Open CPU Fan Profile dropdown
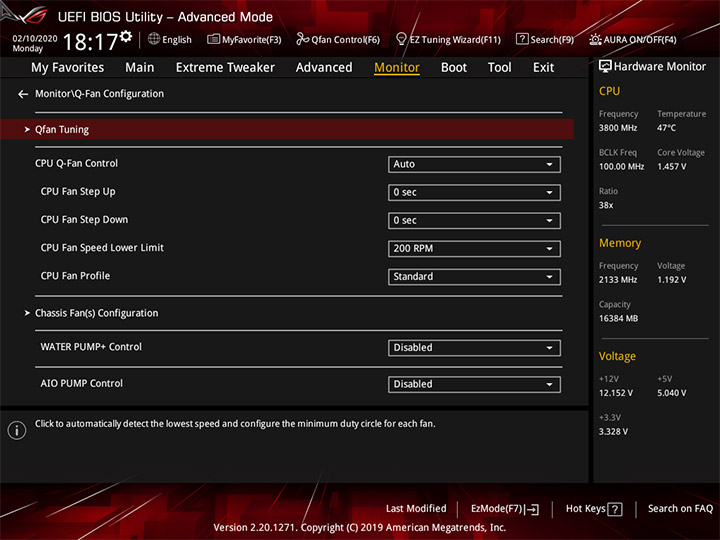The image size is (720, 540). tap(474, 277)
